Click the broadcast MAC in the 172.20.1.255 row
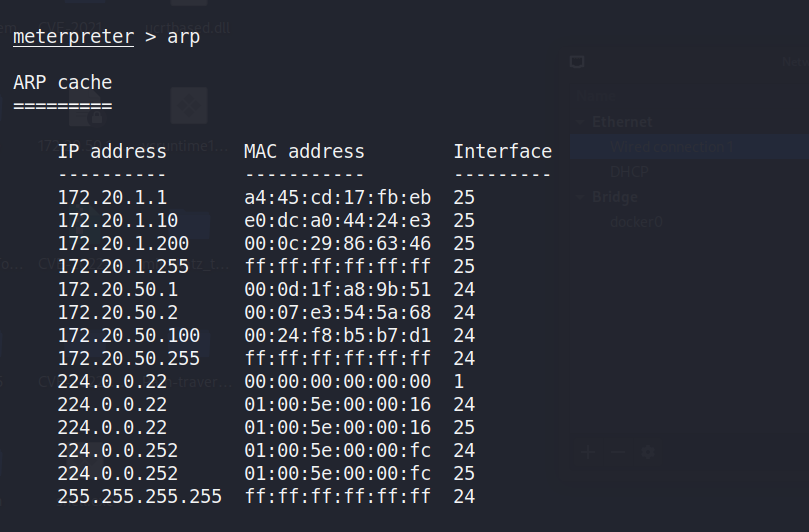The image size is (809, 532). (337, 267)
